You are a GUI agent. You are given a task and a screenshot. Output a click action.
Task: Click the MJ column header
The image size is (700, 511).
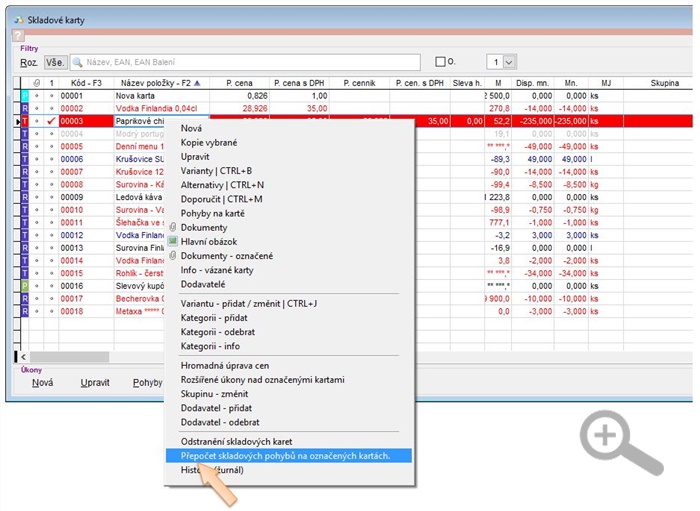(x=606, y=83)
